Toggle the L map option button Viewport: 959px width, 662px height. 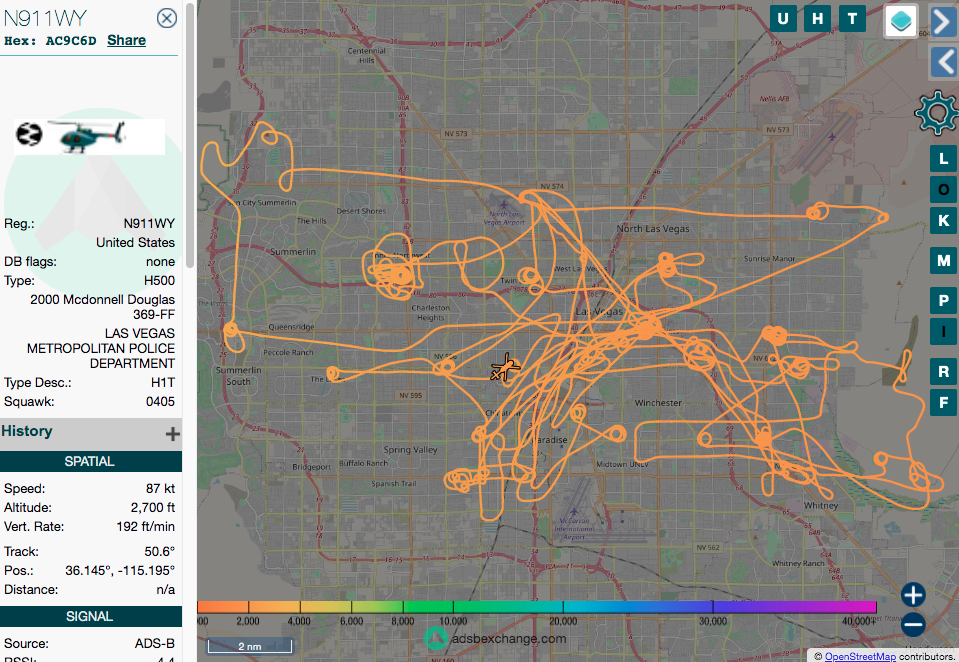[944, 159]
